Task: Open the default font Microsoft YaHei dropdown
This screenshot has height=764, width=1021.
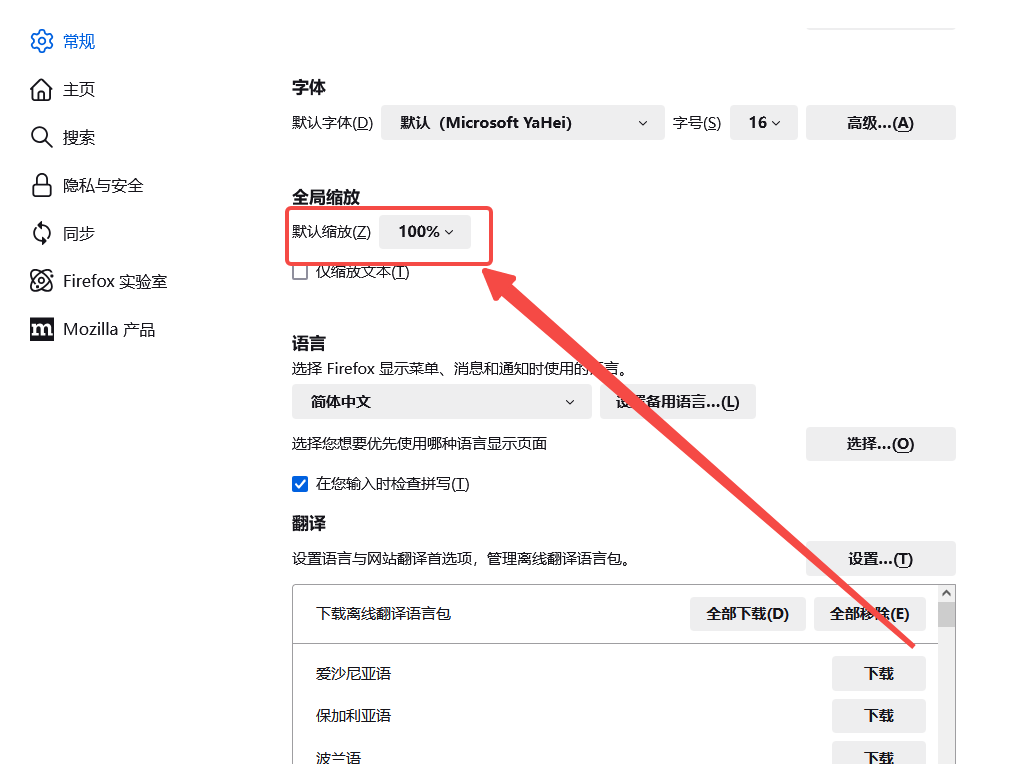Action: click(523, 122)
